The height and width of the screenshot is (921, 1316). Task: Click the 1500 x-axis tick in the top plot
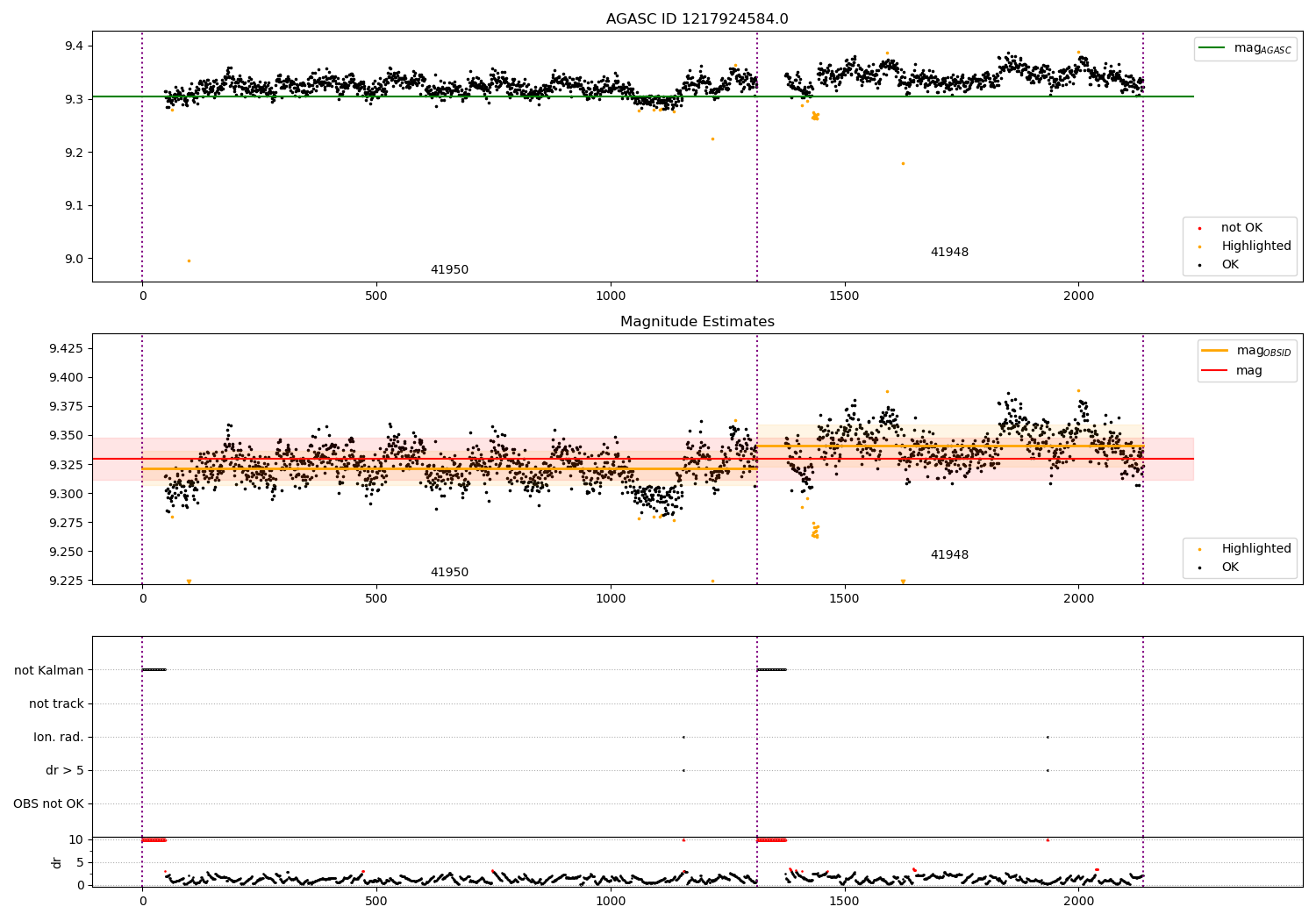click(845, 296)
